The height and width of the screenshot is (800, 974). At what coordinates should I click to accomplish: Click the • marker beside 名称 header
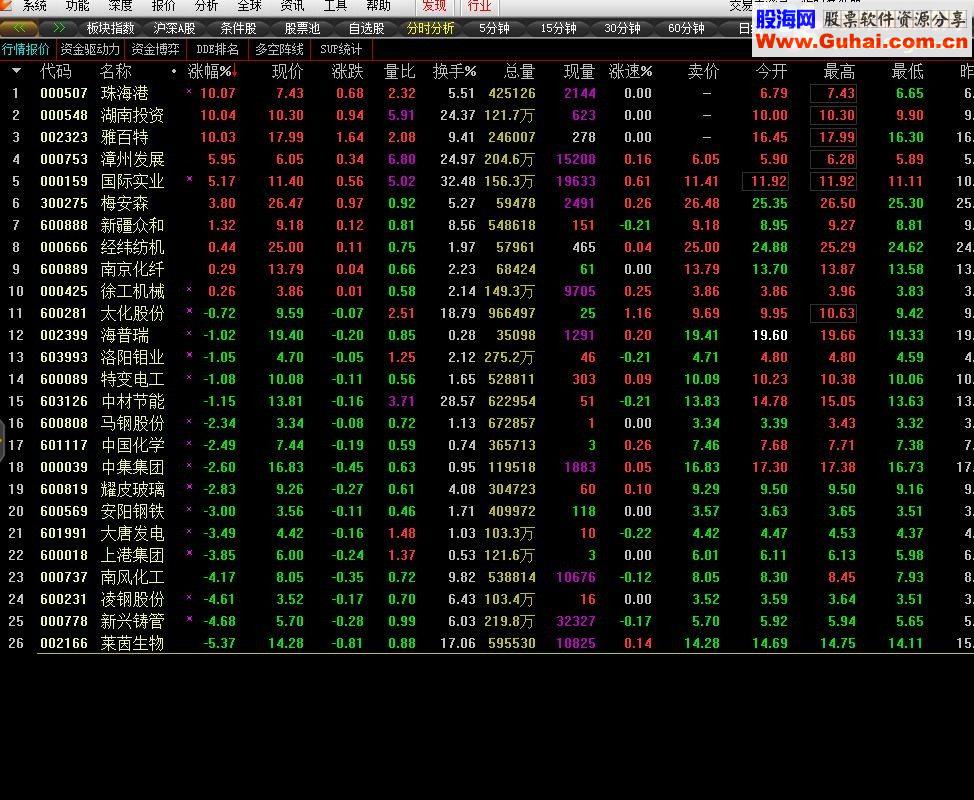174,71
